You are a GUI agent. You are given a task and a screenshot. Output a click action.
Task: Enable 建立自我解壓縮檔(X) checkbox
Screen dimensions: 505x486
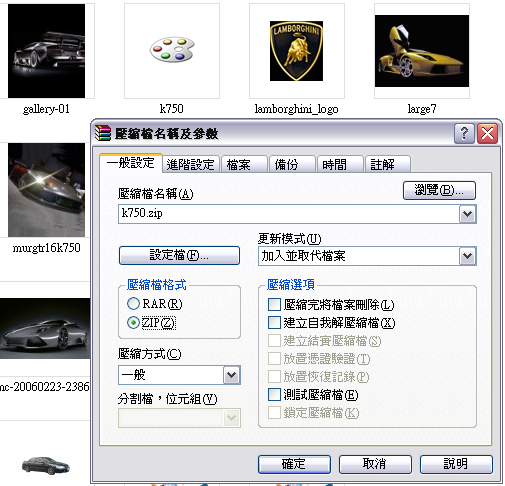(x=331, y=323)
